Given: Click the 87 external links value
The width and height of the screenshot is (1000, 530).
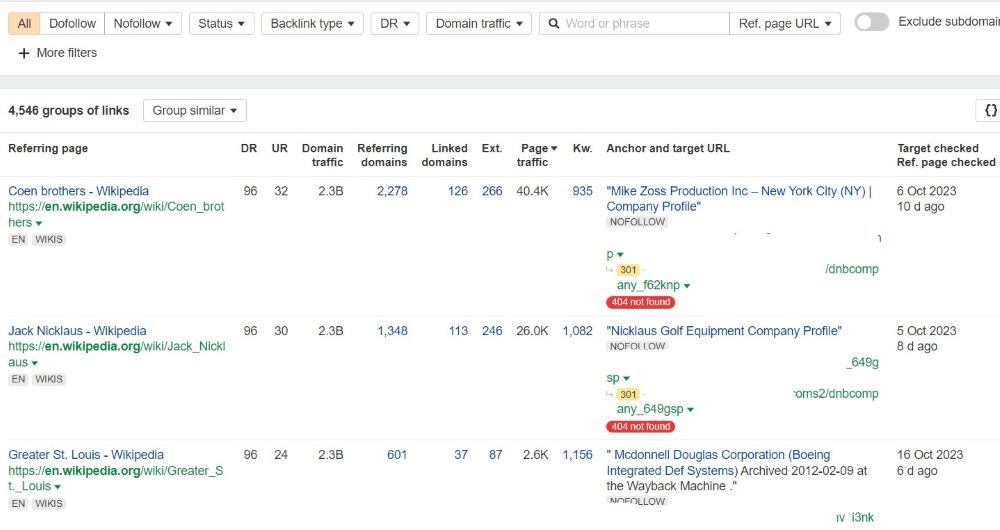Looking at the screenshot, I should pyautogui.click(x=496, y=455).
